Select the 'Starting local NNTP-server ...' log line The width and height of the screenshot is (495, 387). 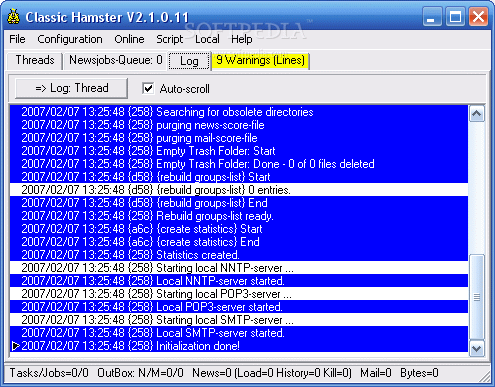click(239, 268)
